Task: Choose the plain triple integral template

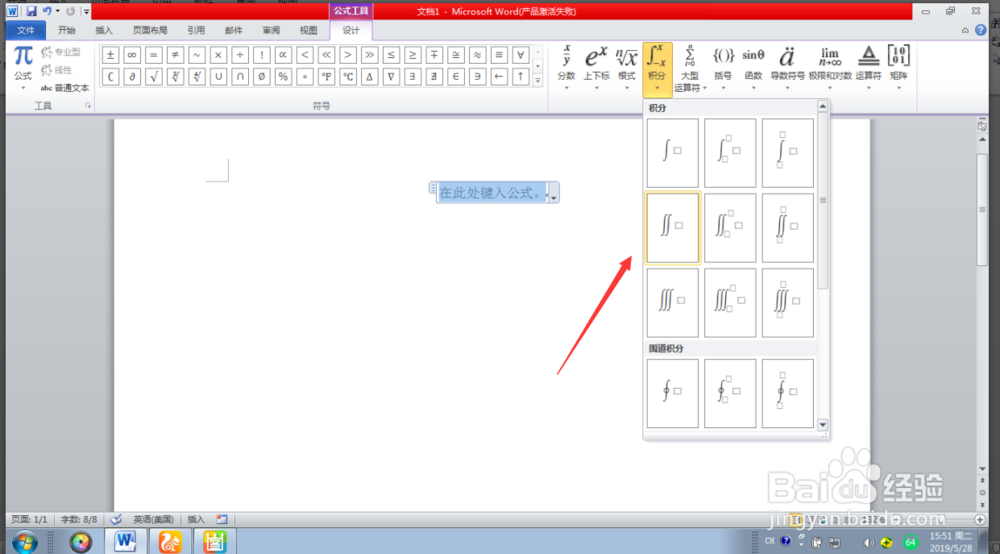Action: pos(672,302)
